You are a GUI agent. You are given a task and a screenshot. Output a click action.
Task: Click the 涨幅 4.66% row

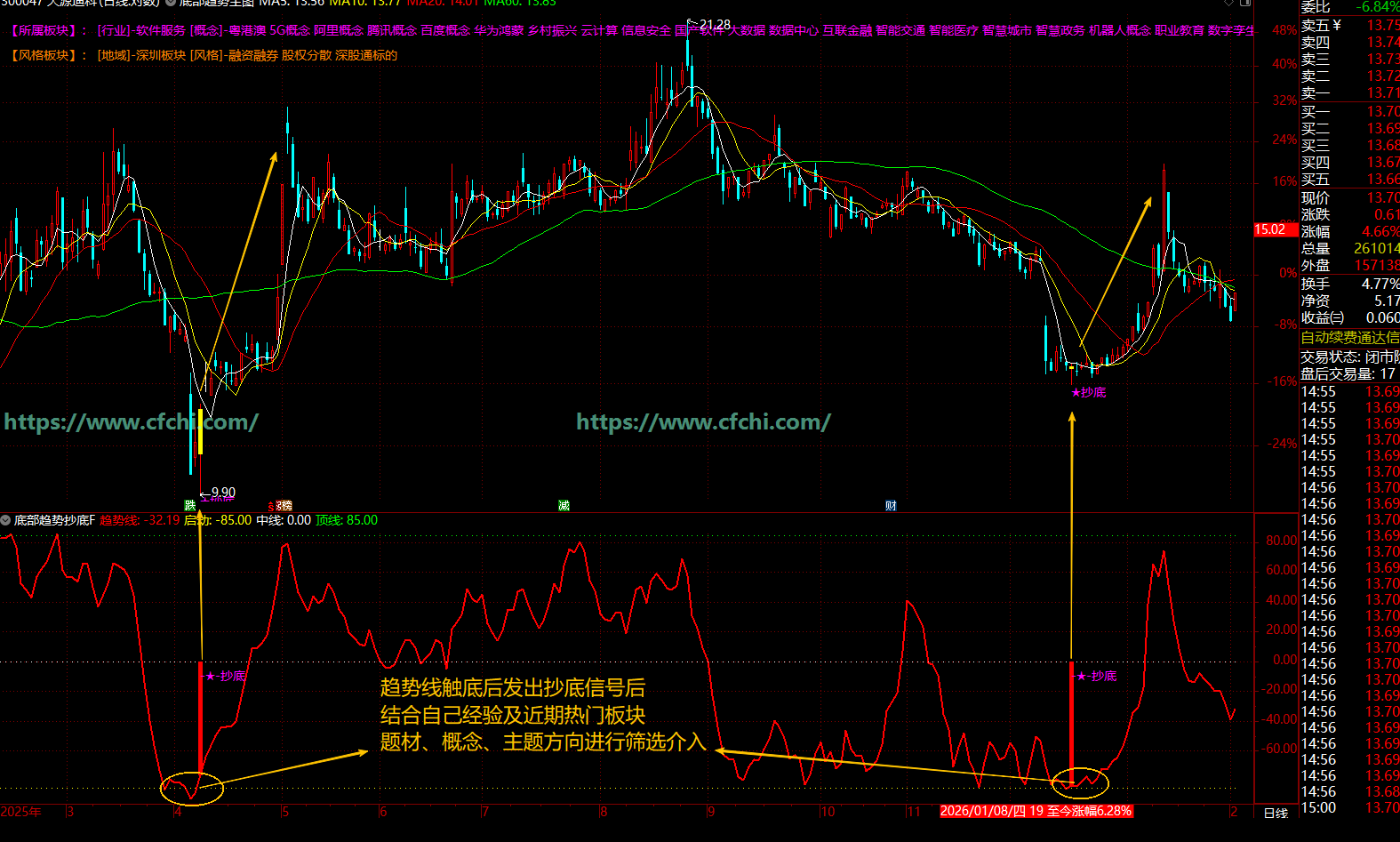1349,231
